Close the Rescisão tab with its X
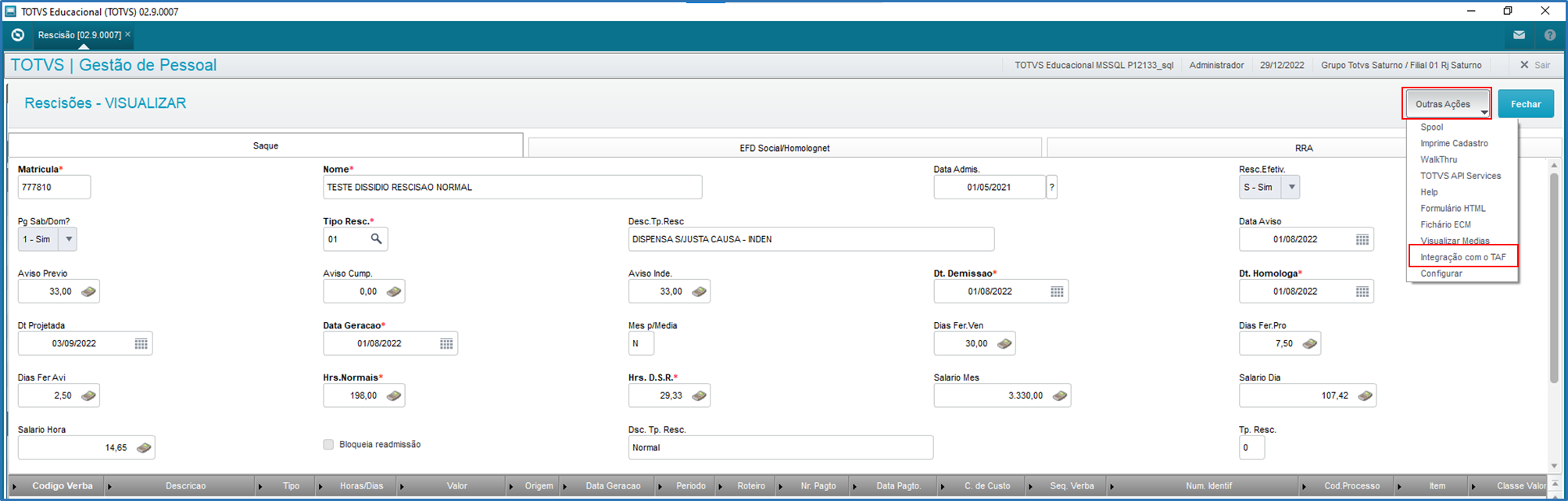This screenshot has width=1568, height=501. click(127, 34)
